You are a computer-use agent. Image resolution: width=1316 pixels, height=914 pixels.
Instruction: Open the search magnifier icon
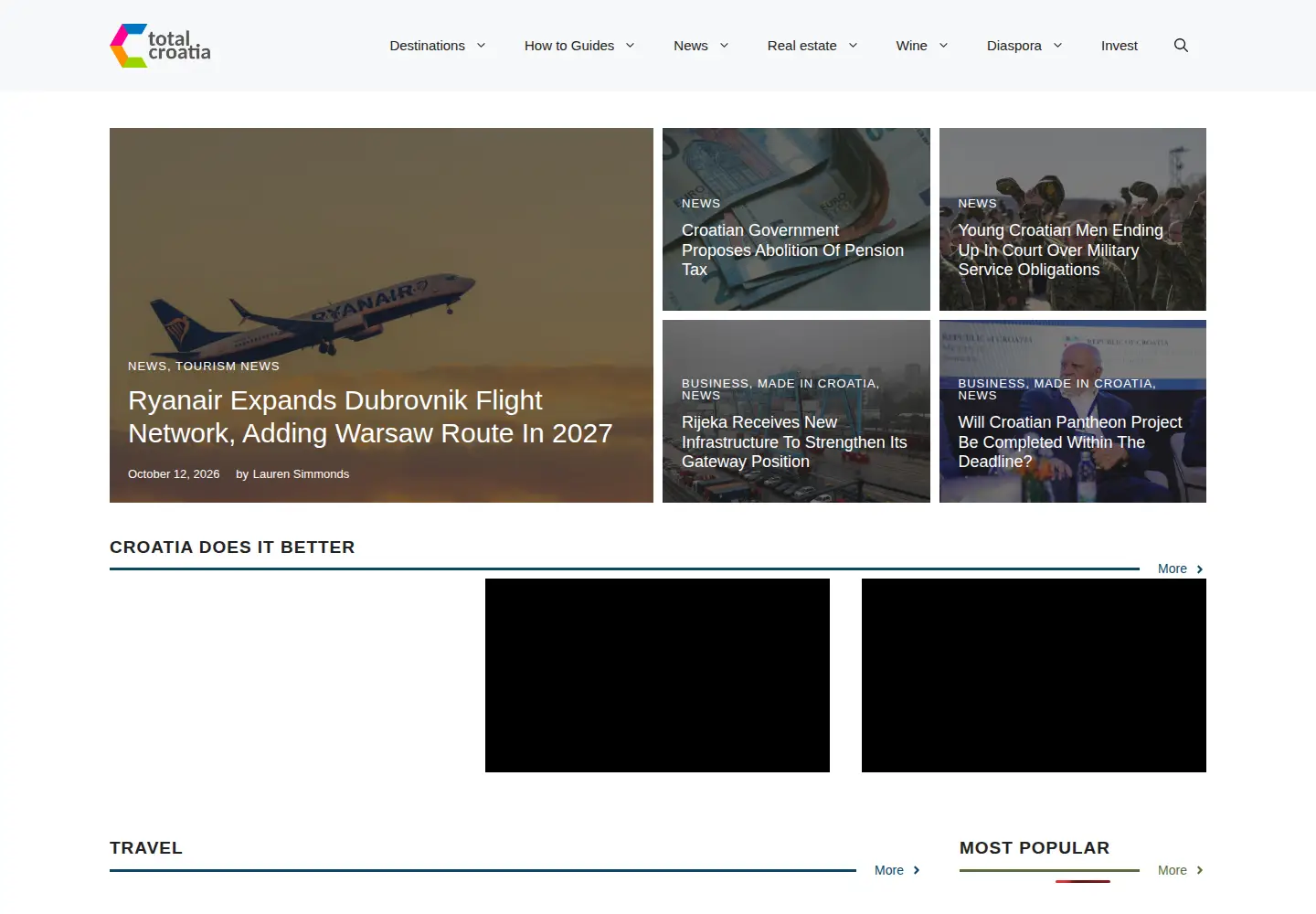click(x=1181, y=46)
